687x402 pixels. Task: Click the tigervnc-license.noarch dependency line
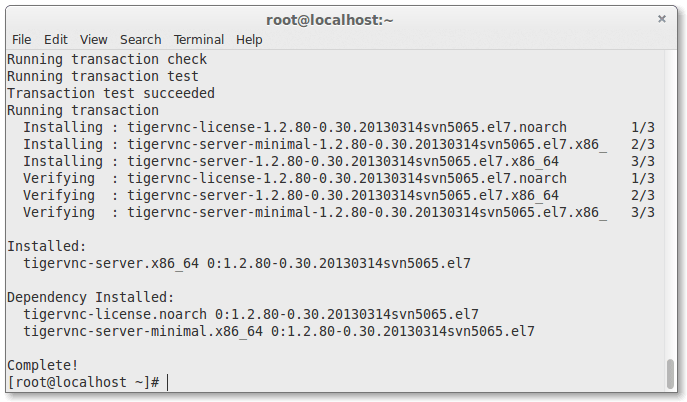click(x=250, y=314)
